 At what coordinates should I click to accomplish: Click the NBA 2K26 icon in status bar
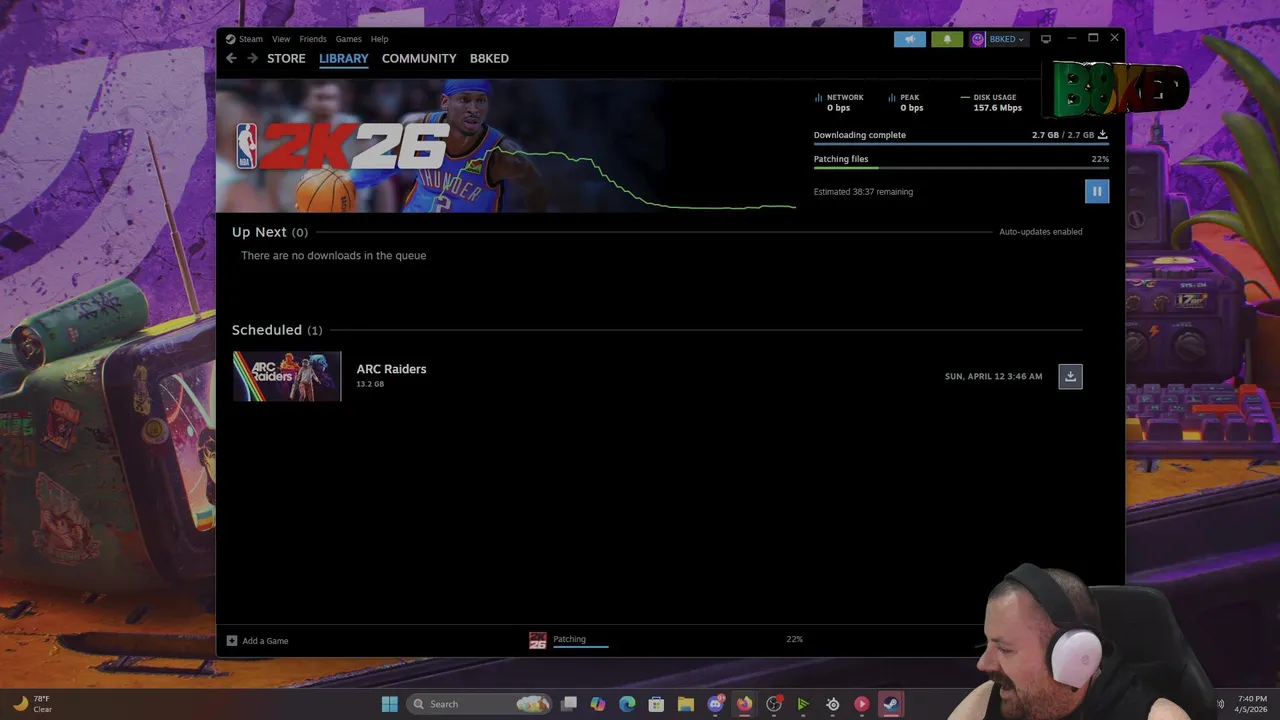click(538, 640)
